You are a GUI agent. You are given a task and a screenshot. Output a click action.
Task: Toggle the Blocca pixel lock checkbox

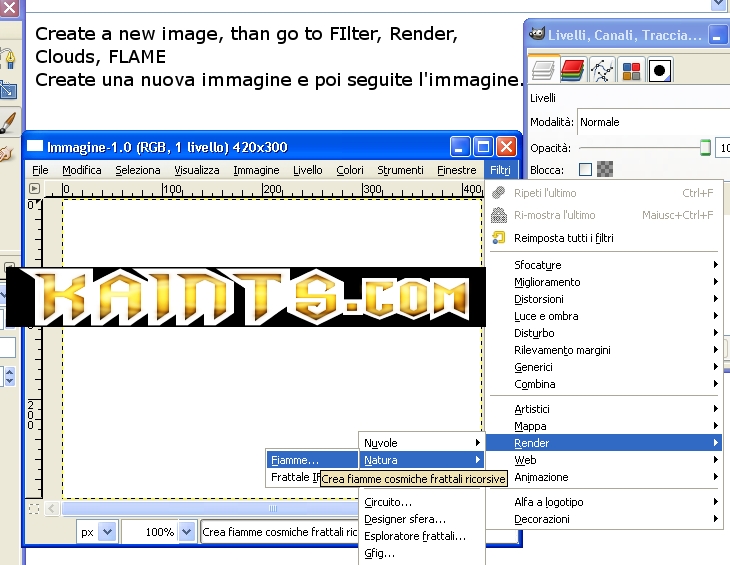pos(585,169)
